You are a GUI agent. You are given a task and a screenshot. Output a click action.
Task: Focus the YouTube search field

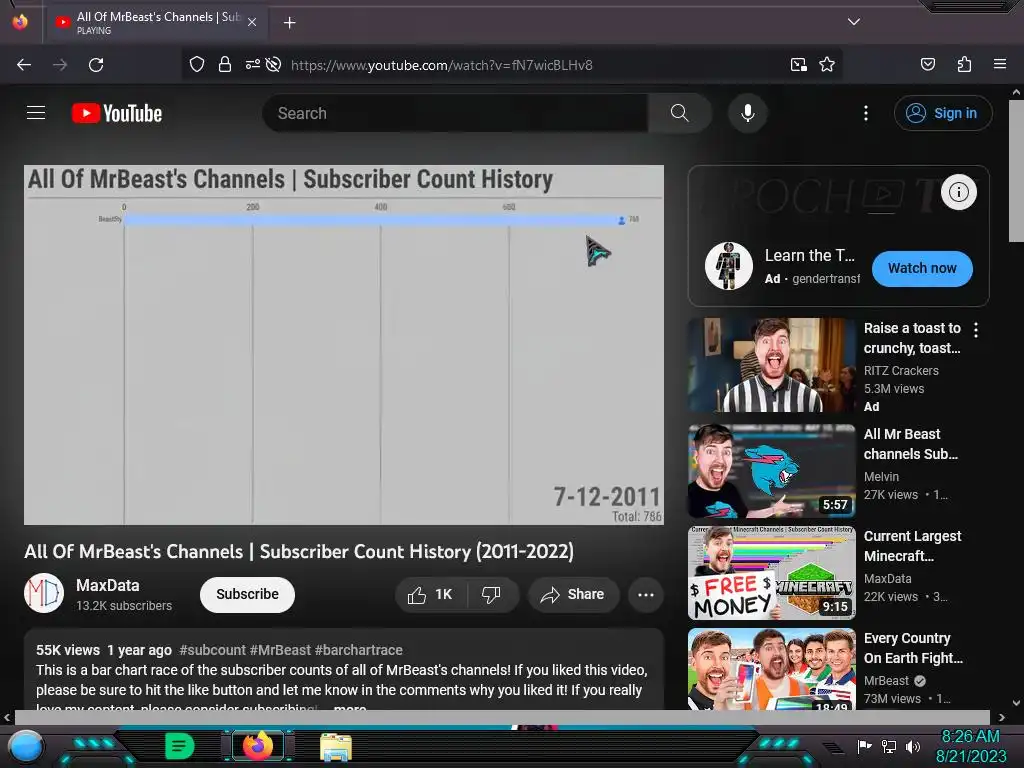[x=455, y=113]
